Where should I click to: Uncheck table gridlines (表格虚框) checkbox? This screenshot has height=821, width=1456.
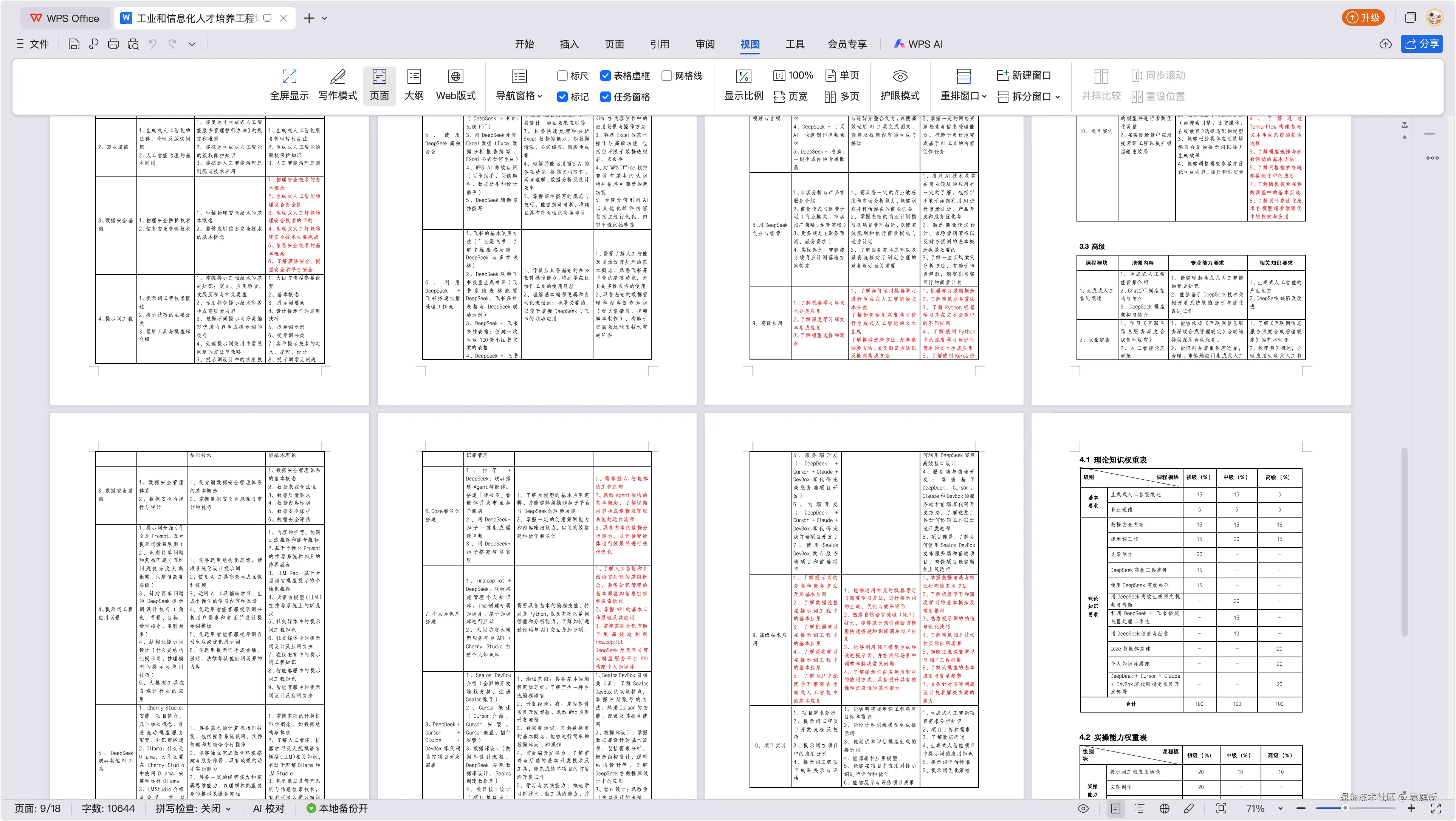coord(606,76)
